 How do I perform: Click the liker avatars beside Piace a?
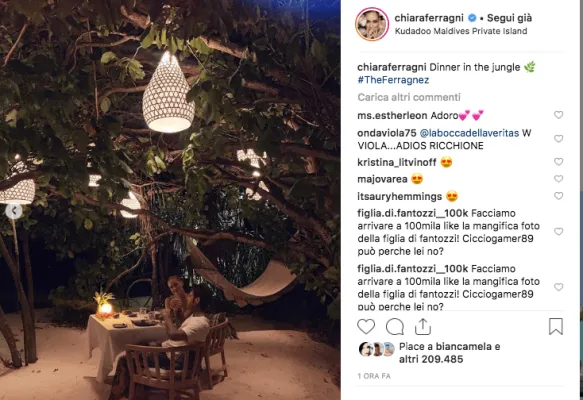pos(377,349)
